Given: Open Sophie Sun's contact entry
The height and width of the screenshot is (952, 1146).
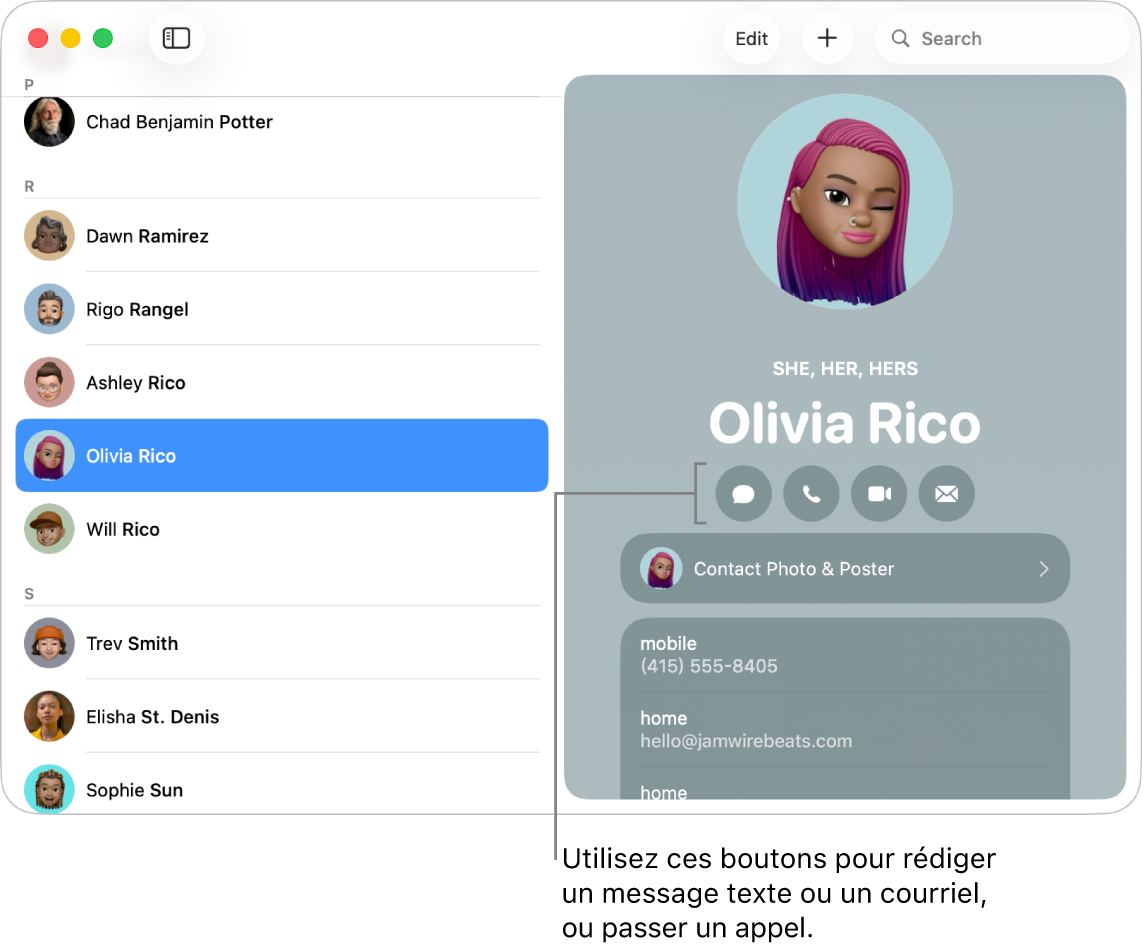Looking at the screenshot, I should click(x=135, y=790).
